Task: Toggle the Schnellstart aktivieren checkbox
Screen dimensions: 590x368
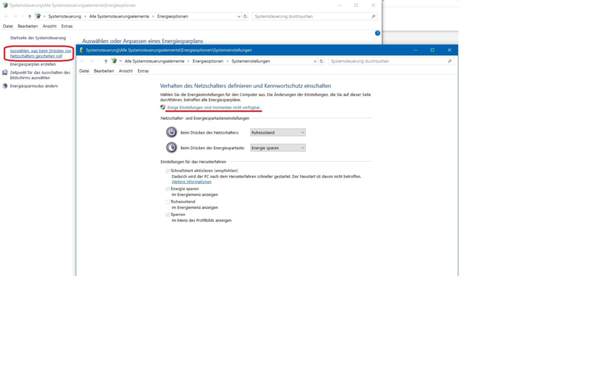Action: (x=167, y=171)
